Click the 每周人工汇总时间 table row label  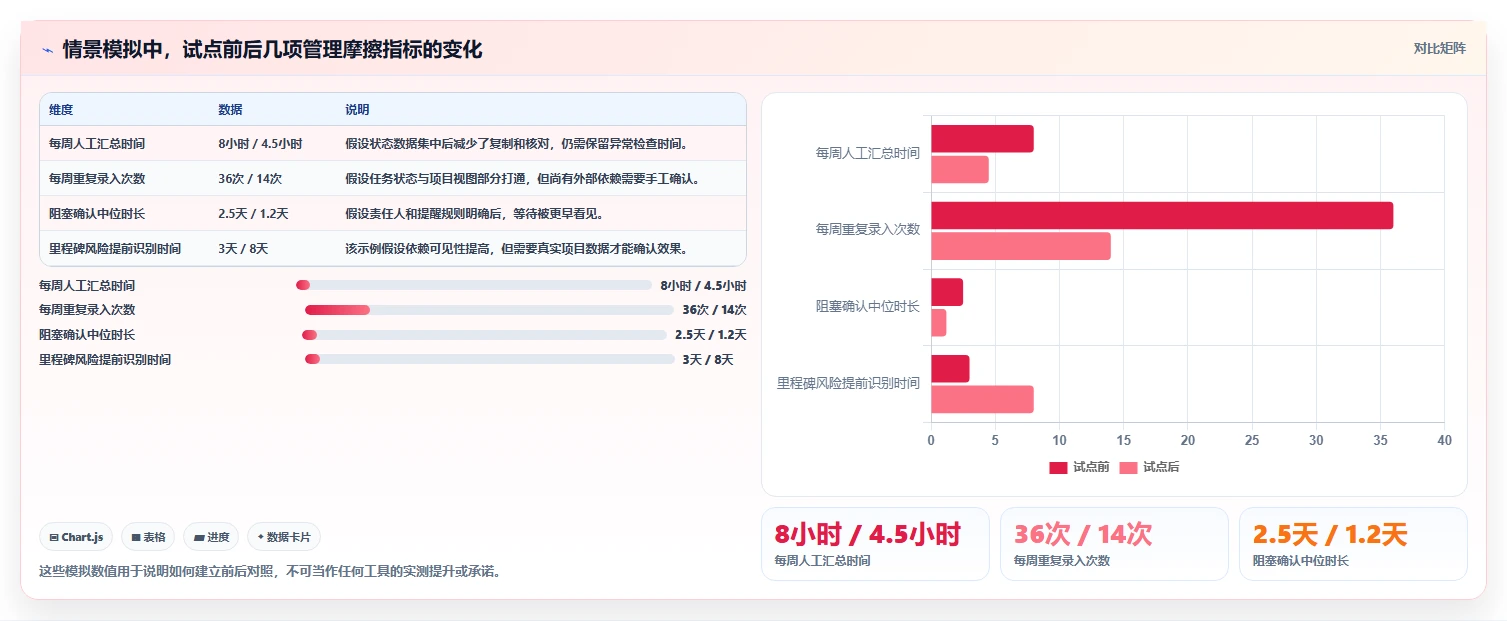click(x=97, y=144)
